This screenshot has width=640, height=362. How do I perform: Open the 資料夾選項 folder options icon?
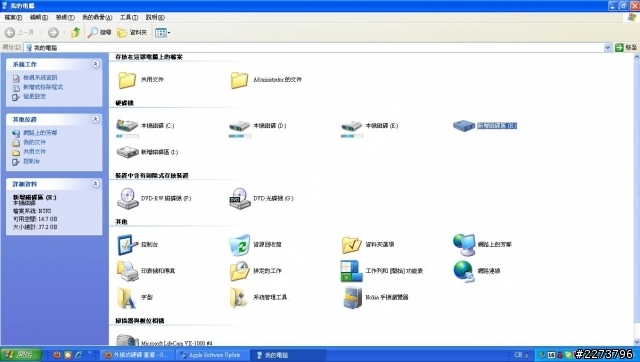351,244
